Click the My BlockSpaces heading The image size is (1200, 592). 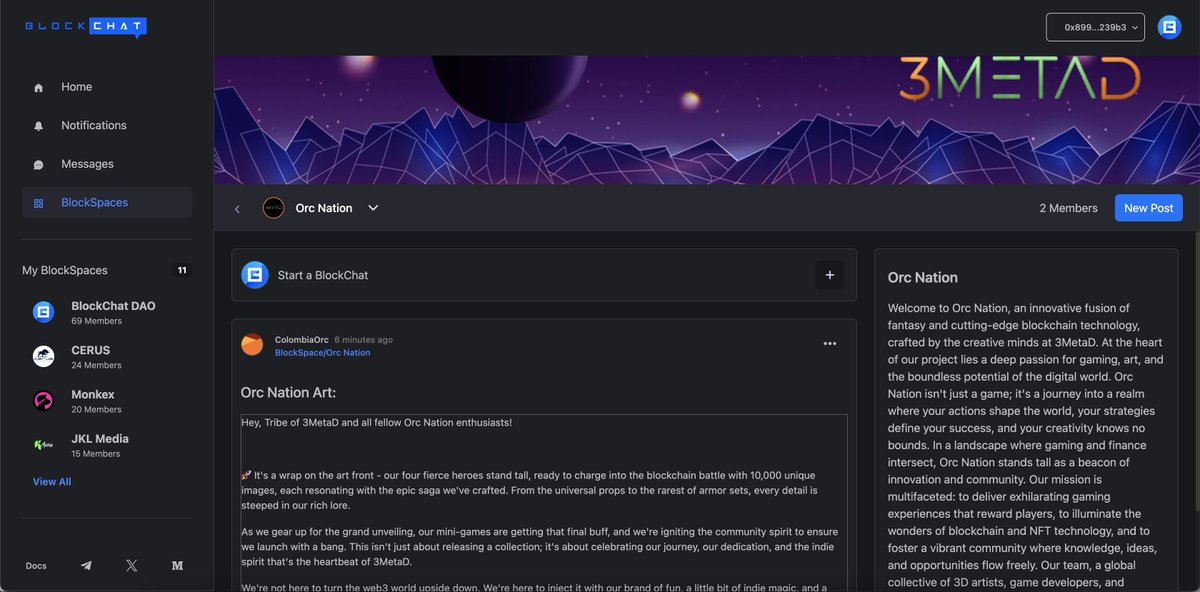pyautogui.click(x=65, y=270)
